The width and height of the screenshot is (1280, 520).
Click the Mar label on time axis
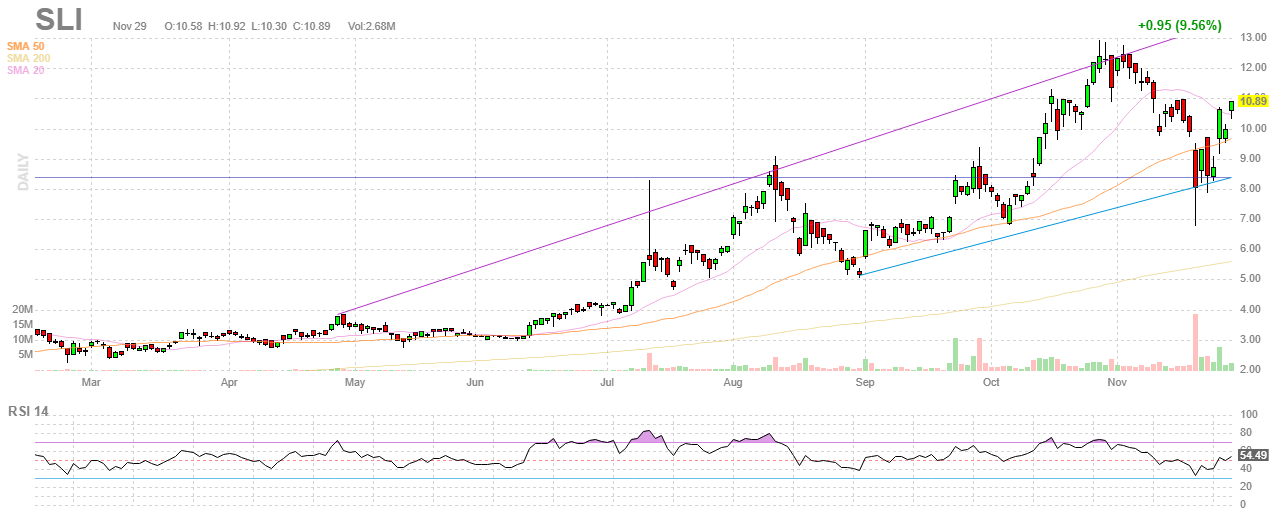[91, 382]
